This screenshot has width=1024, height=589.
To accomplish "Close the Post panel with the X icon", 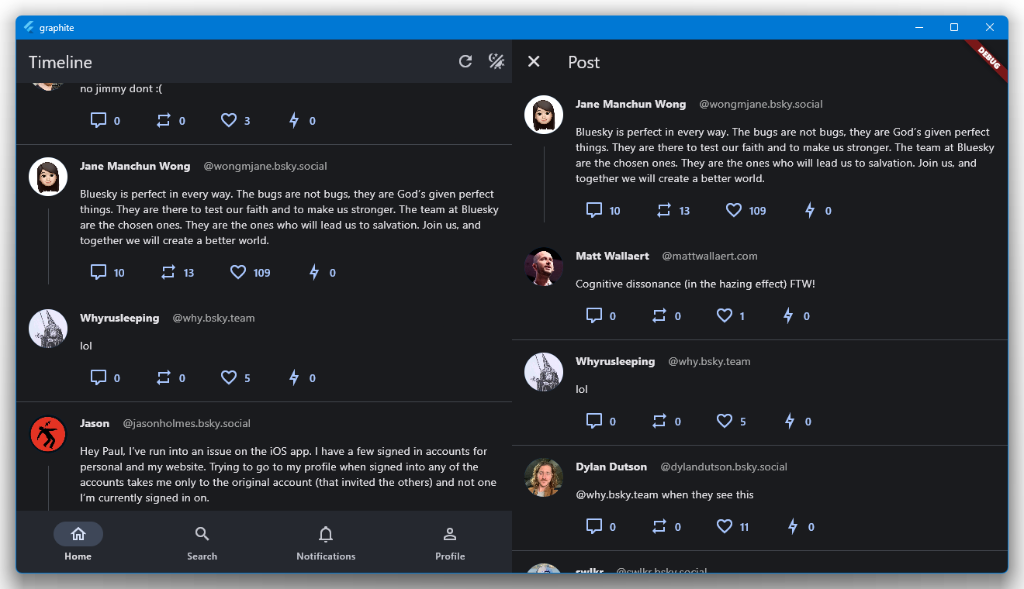I will click(534, 61).
